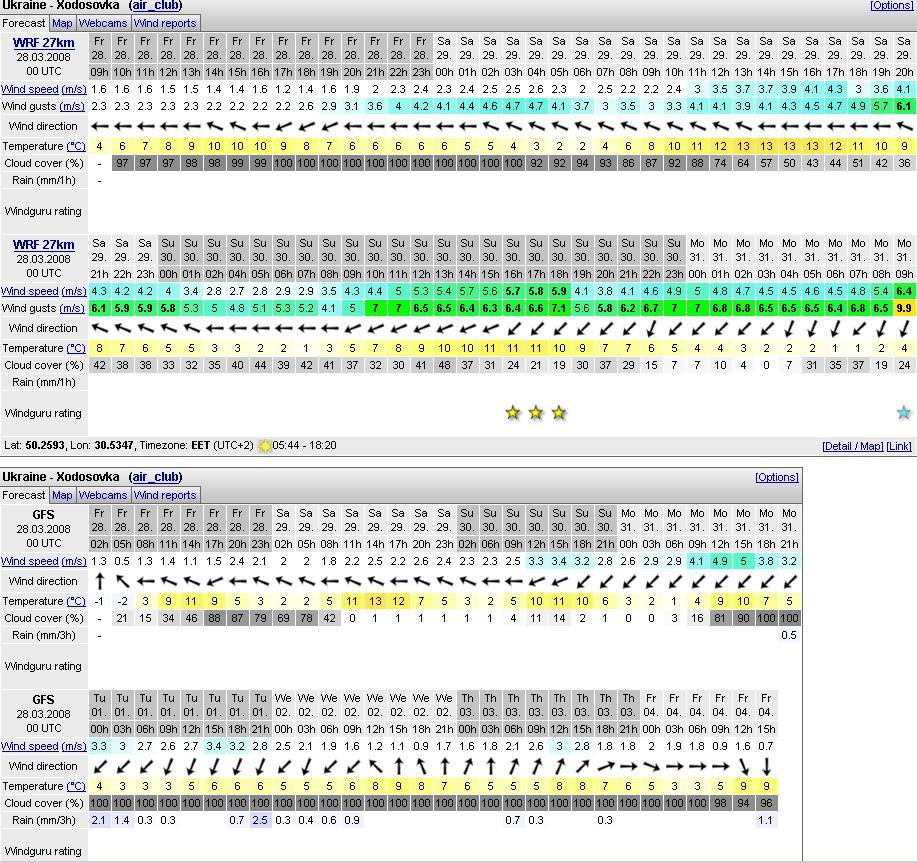Open the Map tab in the top forecast panel
This screenshot has width=917, height=863.
coord(62,23)
